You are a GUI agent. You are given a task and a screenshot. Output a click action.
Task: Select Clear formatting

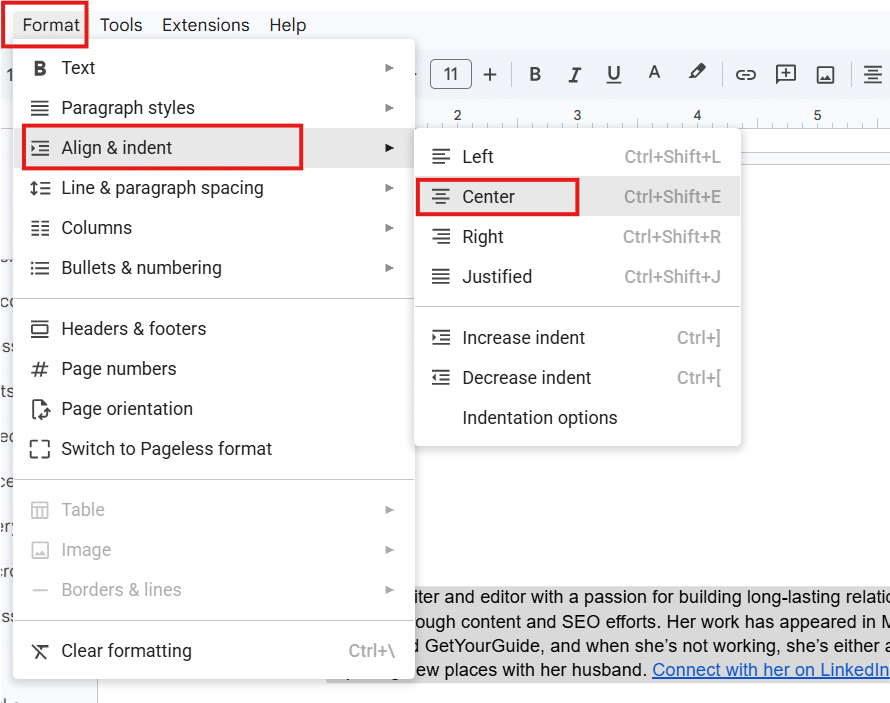(213, 651)
